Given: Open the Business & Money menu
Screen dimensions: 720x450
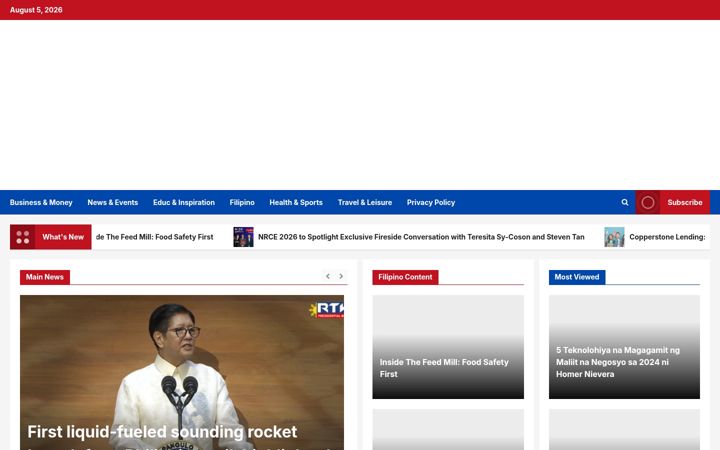Looking at the screenshot, I should (41, 202).
